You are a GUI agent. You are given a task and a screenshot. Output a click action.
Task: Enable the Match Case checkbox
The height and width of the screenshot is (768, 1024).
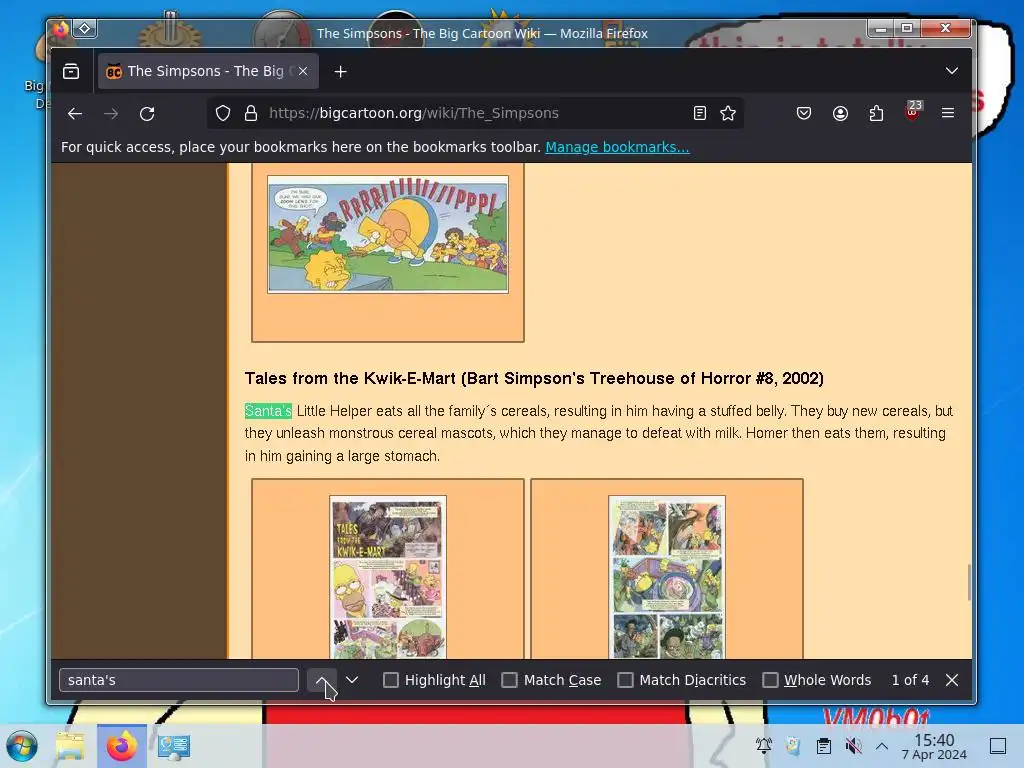pos(509,680)
